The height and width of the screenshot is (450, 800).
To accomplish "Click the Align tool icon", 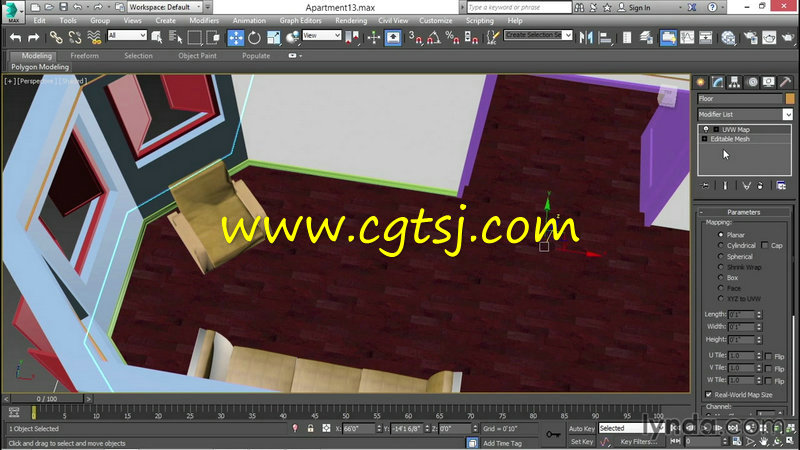I will pyautogui.click(x=605, y=37).
